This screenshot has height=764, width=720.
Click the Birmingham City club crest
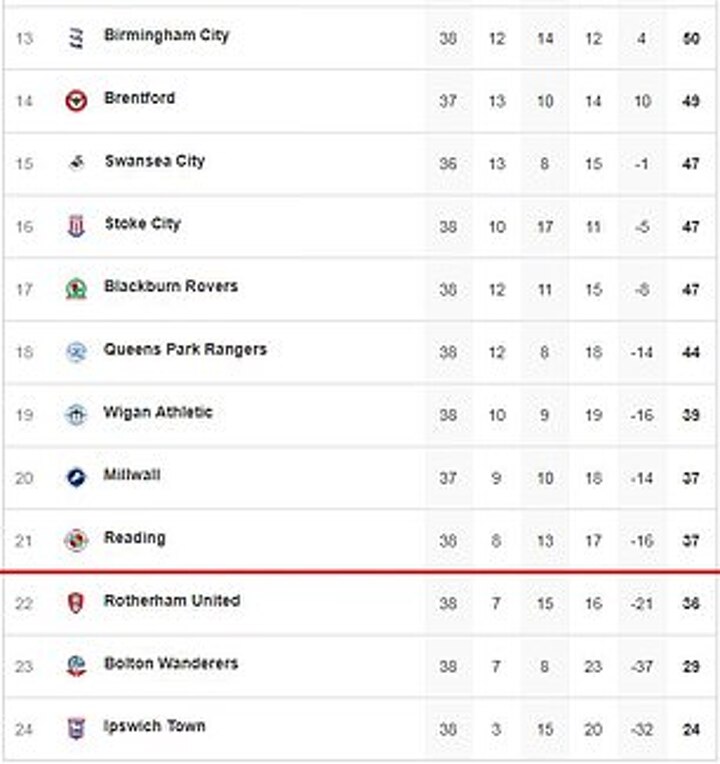[x=76, y=38]
